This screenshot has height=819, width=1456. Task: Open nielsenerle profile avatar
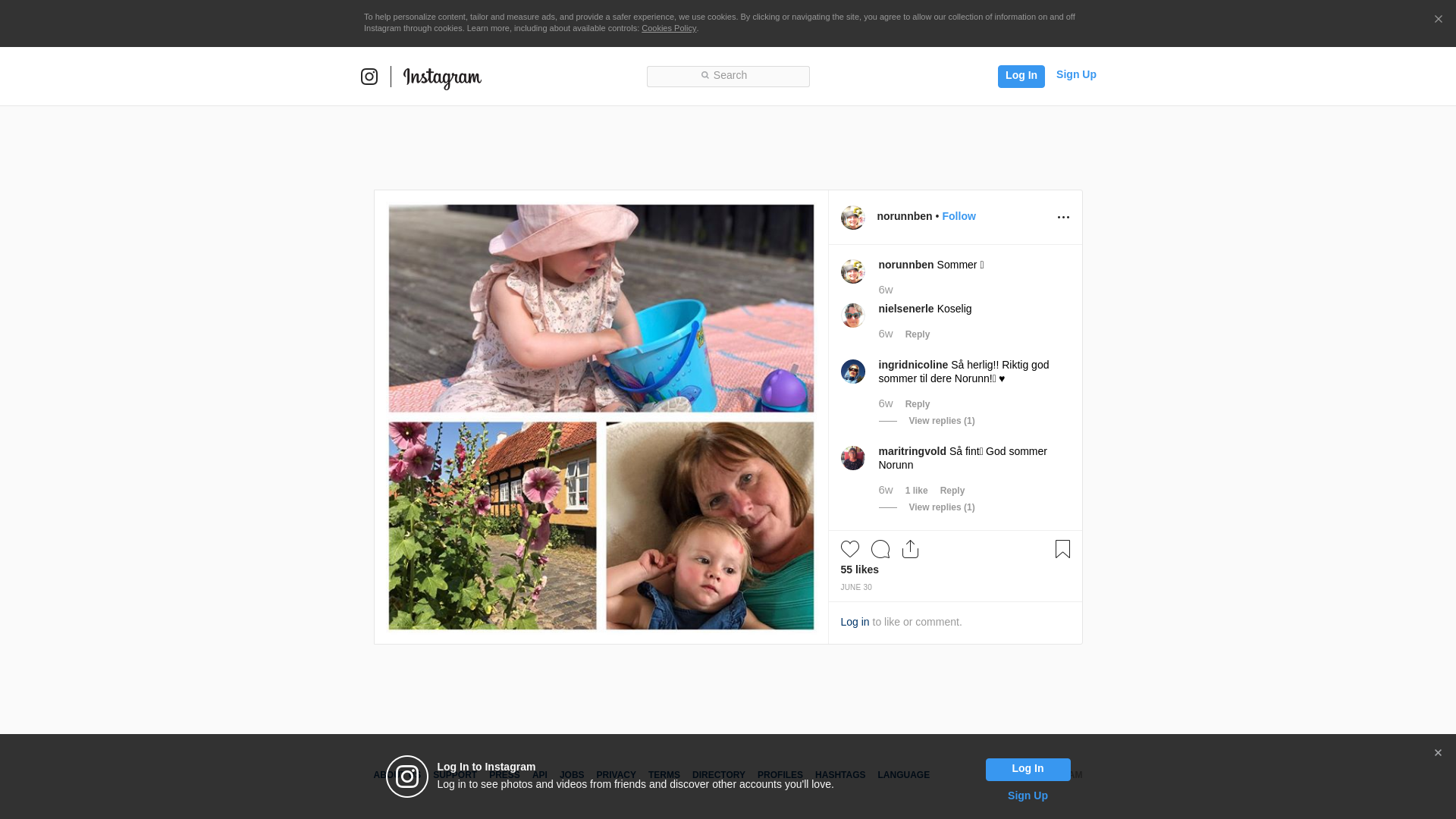click(x=853, y=315)
